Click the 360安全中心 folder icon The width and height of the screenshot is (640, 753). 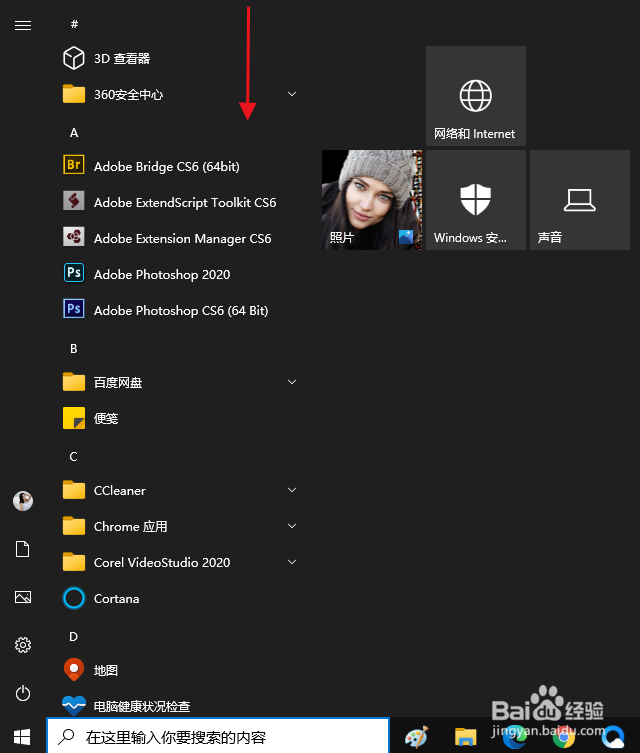click(x=73, y=94)
